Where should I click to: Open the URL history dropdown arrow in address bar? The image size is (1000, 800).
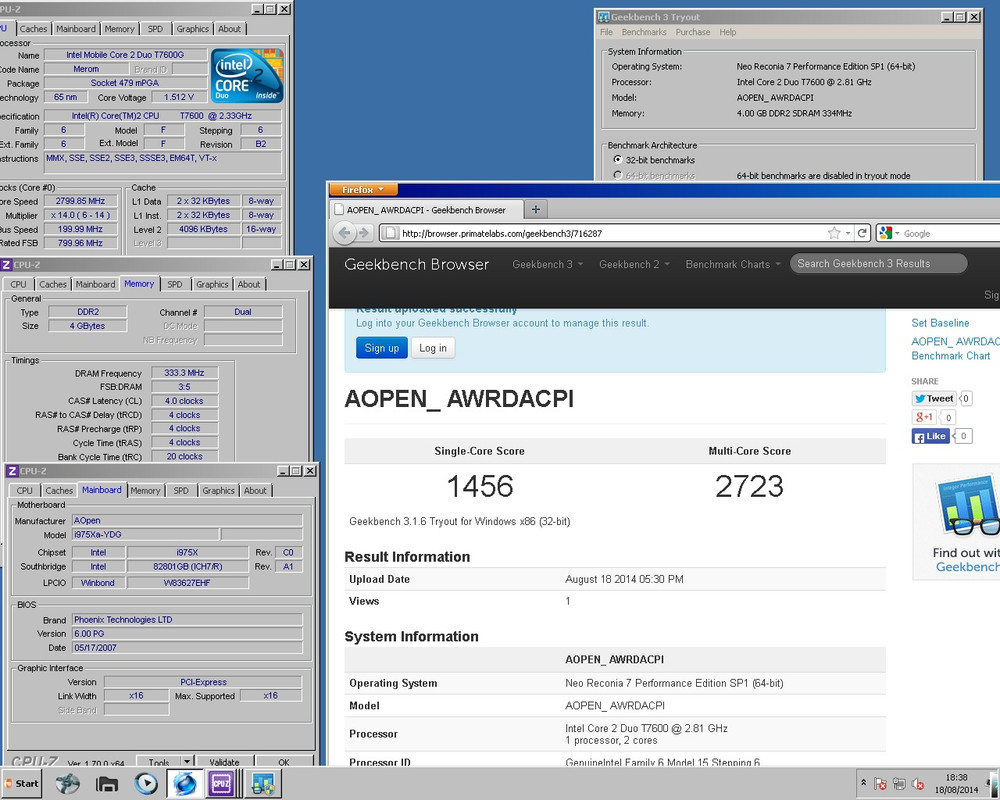(848, 233)
